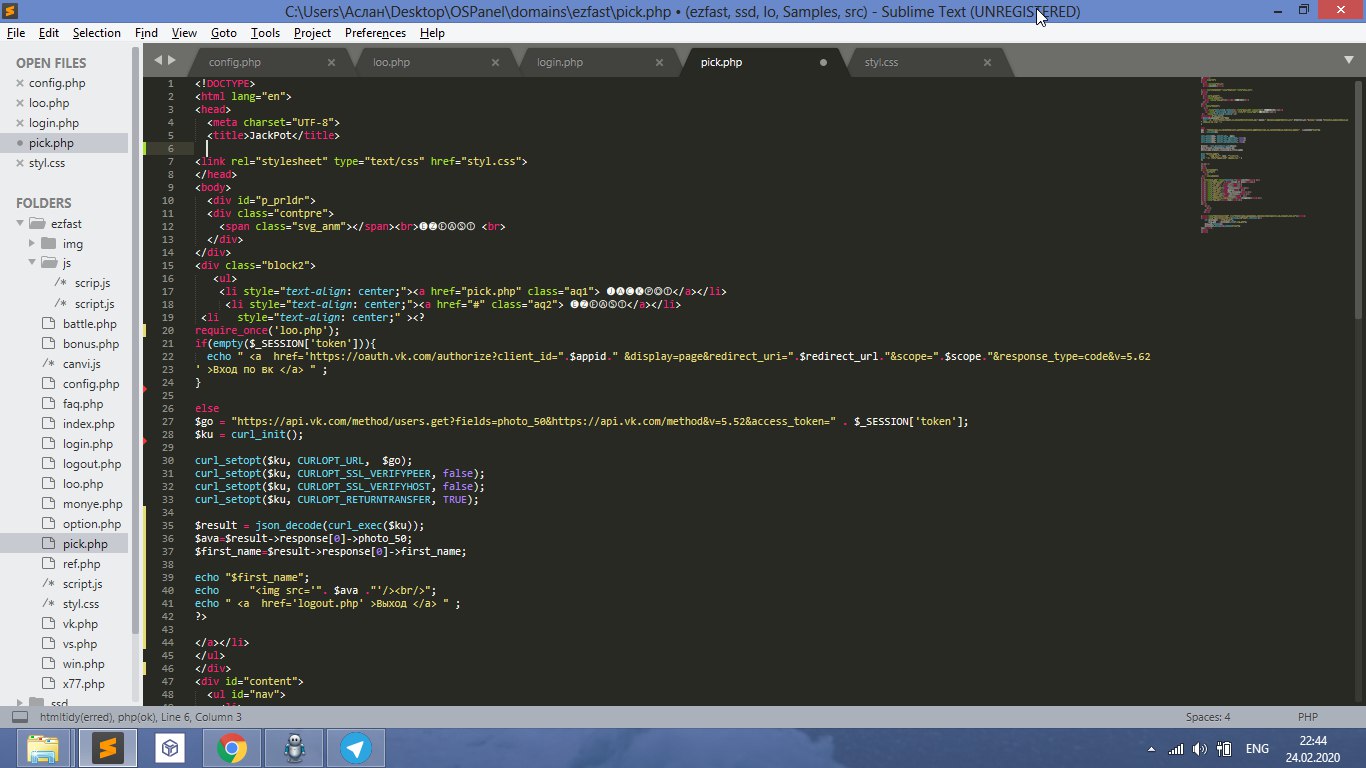Image resolution: width=1366 pixels, height=768 pixels.
Task: Open logout.php in the sidebar
Action: [x=91, y=464]
